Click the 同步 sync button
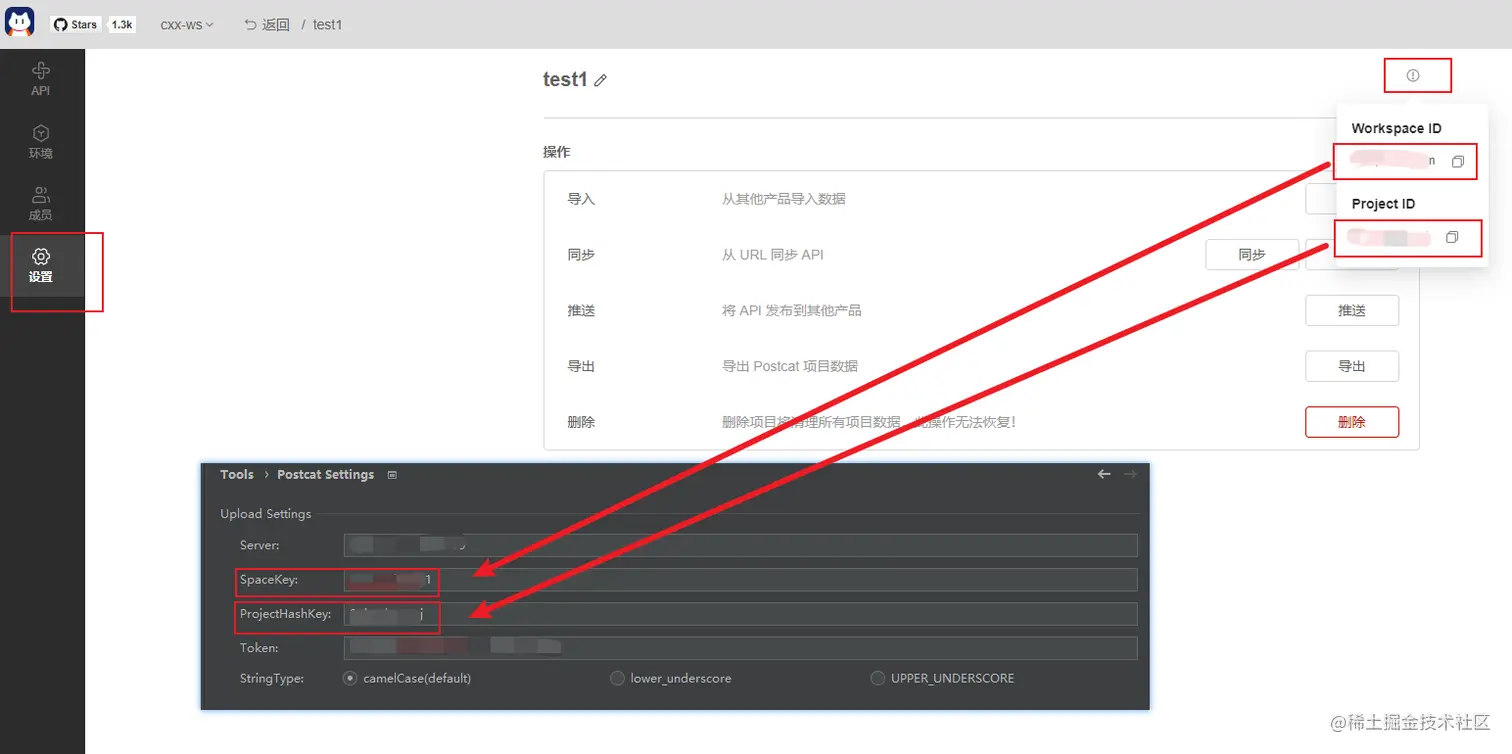The image size is (1512, 754). click(1252, 255)
